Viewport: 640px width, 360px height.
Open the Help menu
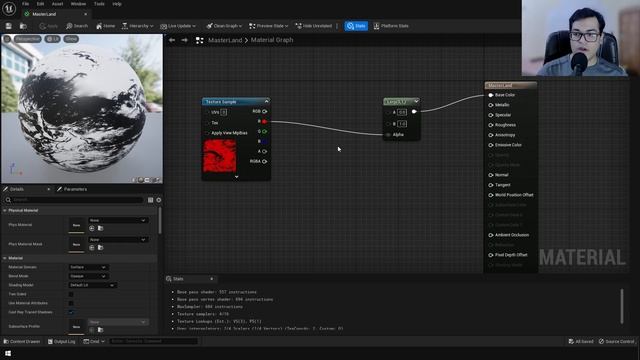(x=117, y=4)
